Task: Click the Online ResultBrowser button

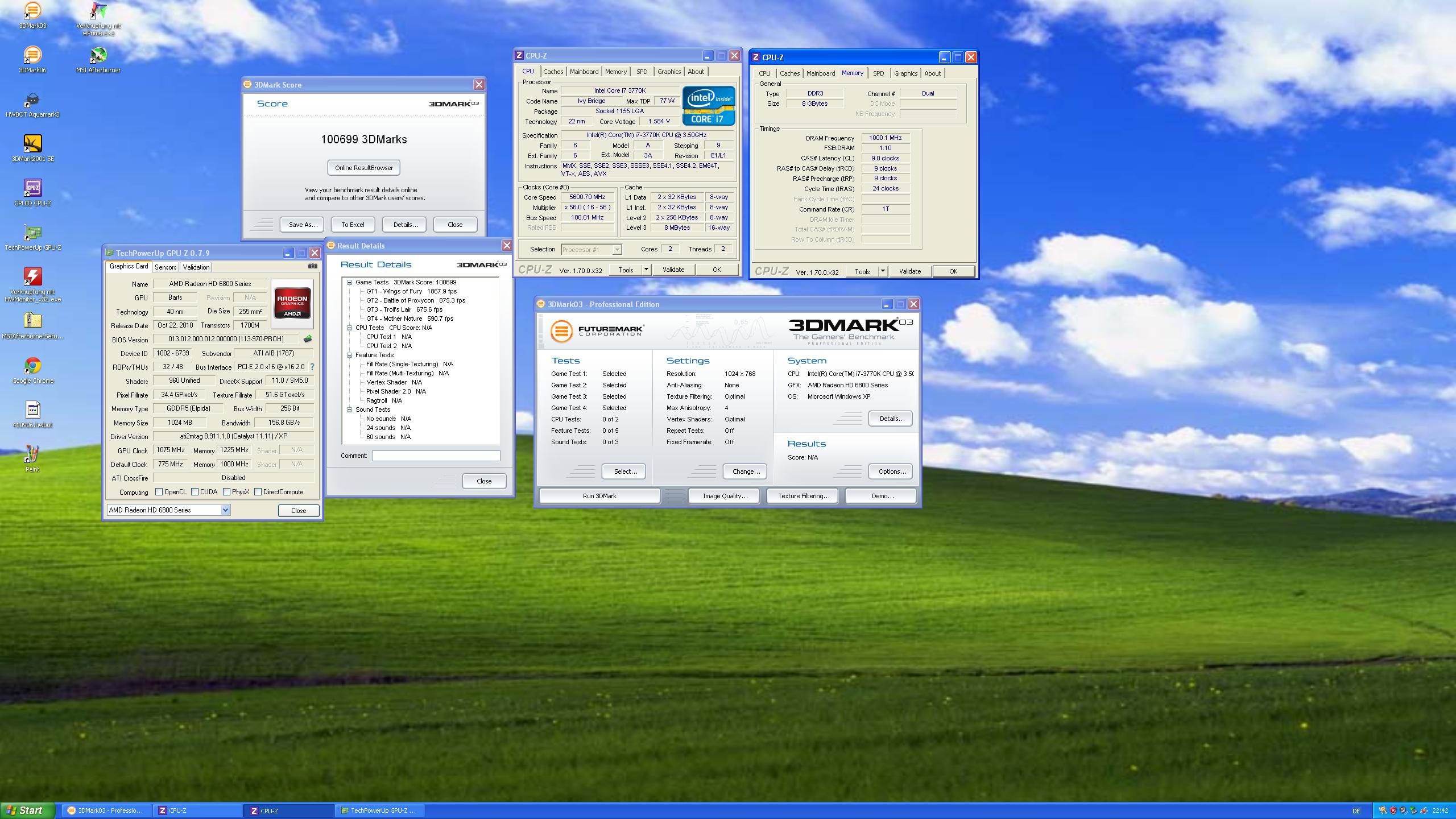Action: [364, 168]
